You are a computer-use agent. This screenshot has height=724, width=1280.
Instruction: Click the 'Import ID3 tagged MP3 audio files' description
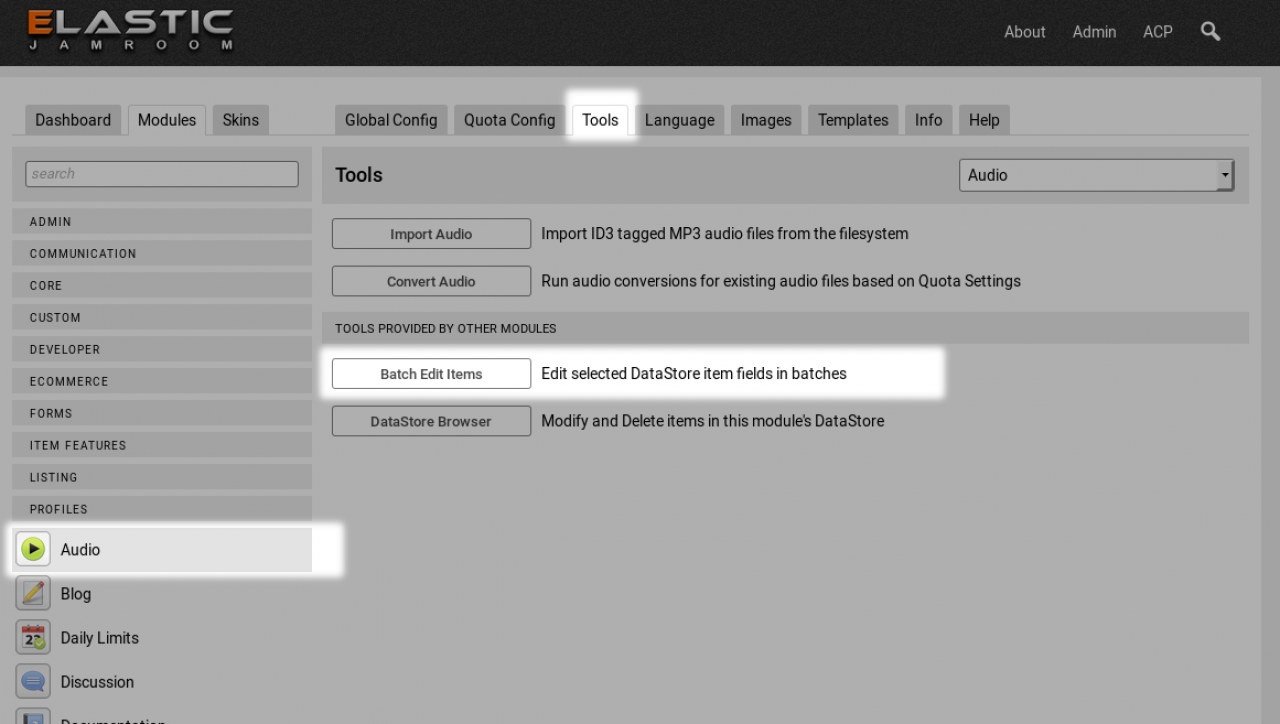[x=725, y=234]
